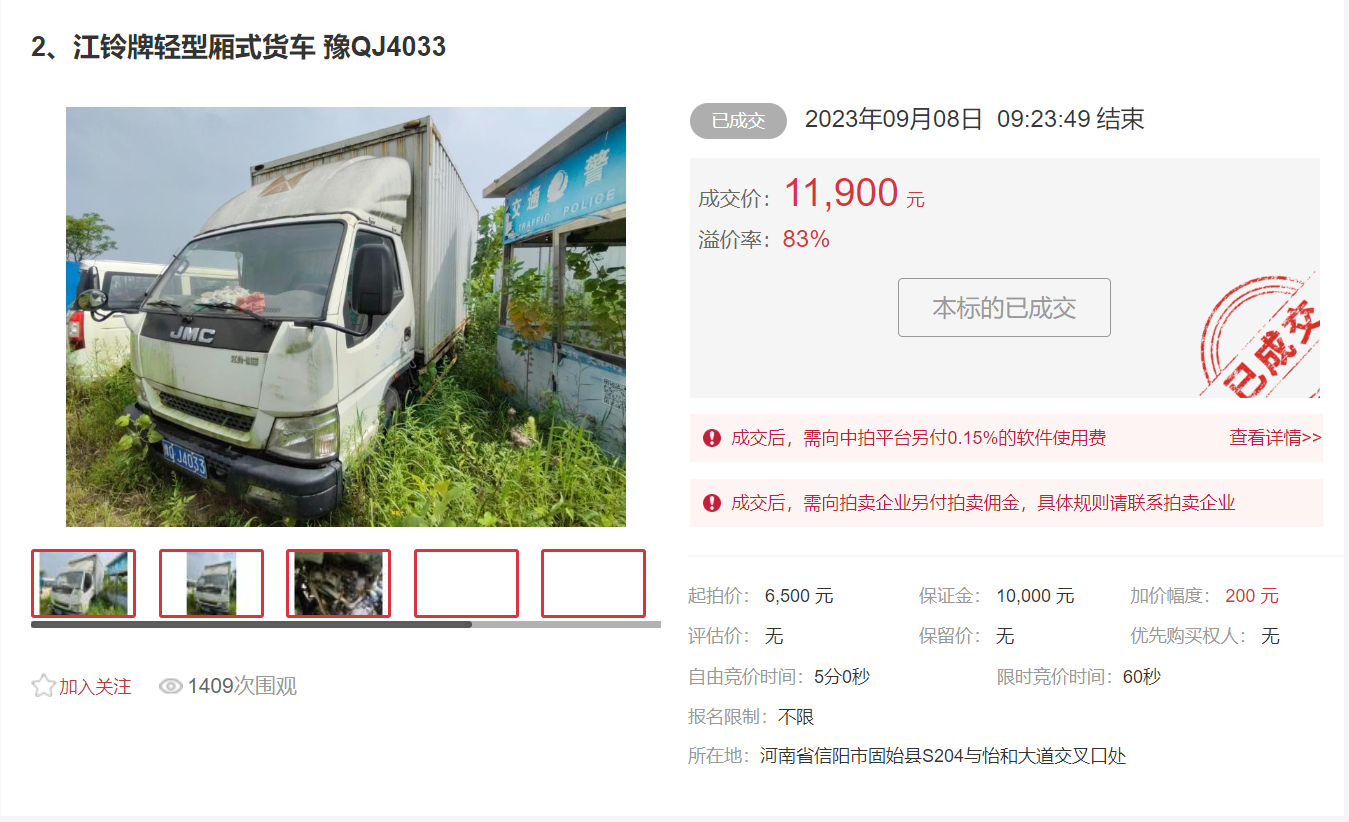The image size is (1349, 822).
Task: Select the fourth empty thumbnail
Action: [466, 583]
